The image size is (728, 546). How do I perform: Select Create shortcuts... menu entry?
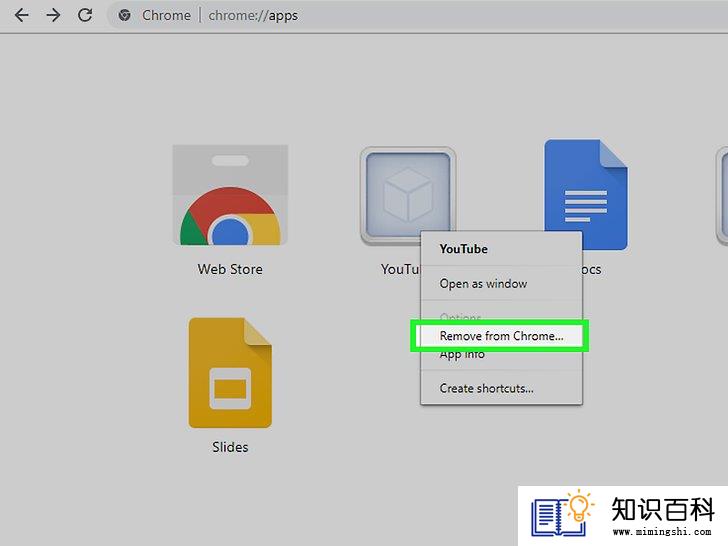(501, 388)
